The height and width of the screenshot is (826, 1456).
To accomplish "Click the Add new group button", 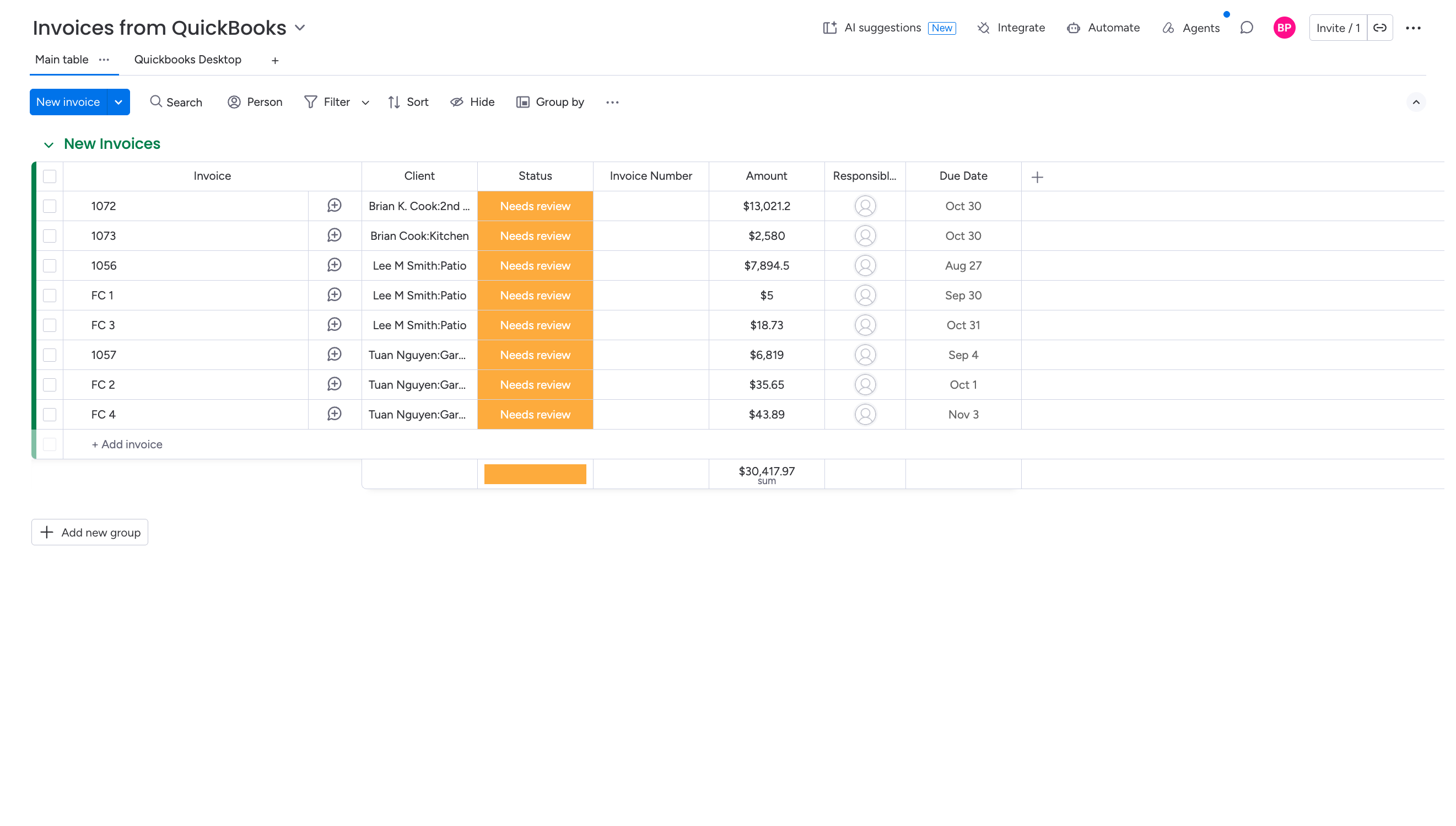I will [90, 532].
